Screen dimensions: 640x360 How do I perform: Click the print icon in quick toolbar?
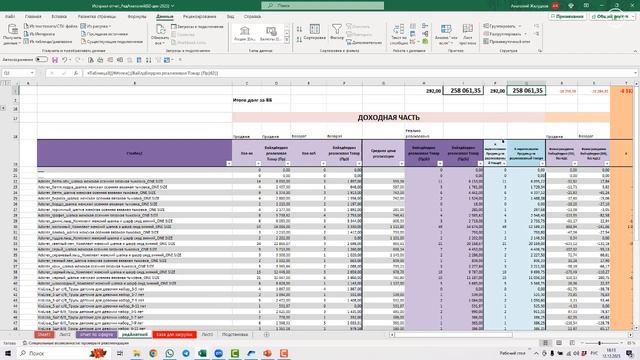coord(100,60)
